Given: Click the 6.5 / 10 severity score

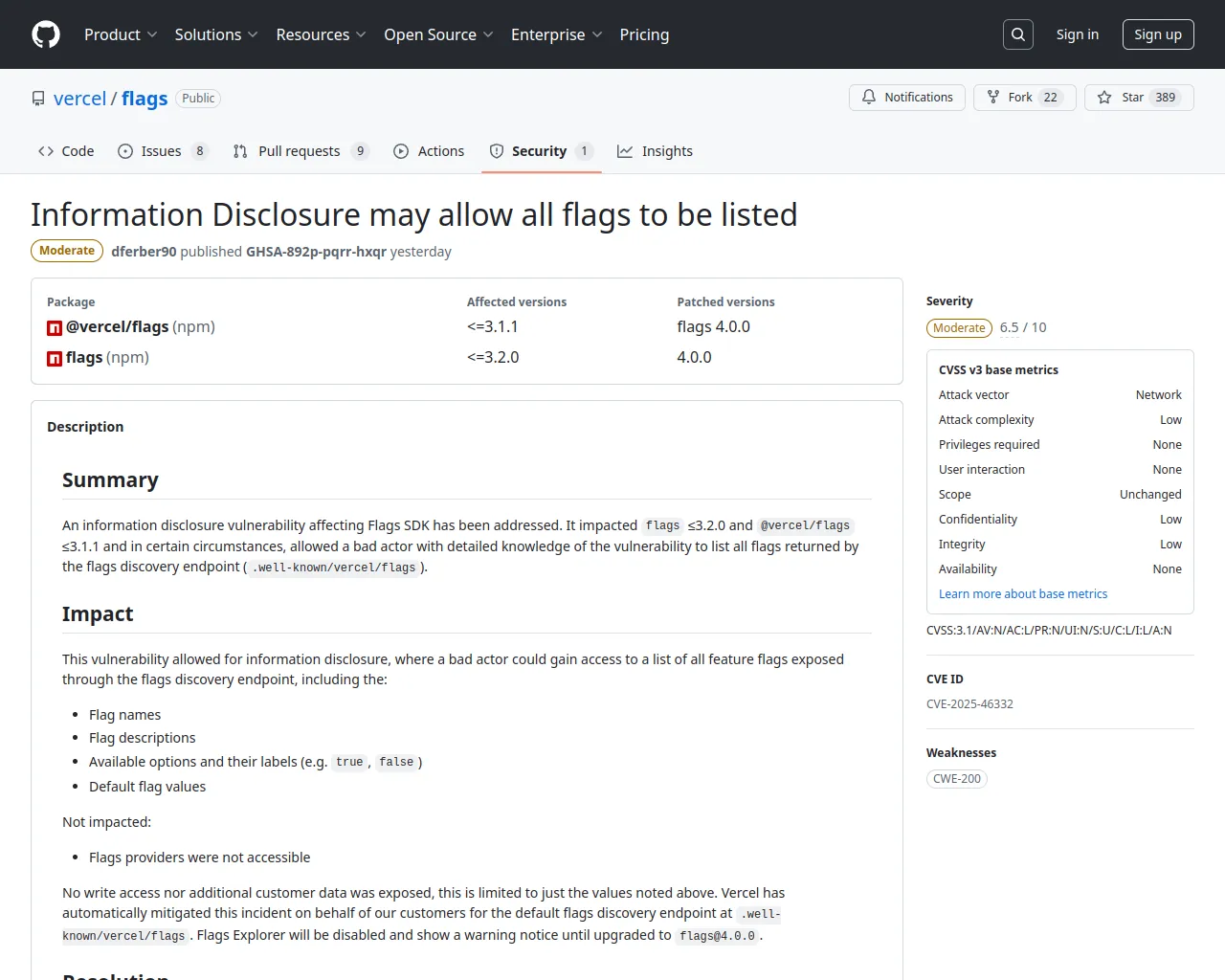Looking at the screenshot, I should tap(1023, 327).
